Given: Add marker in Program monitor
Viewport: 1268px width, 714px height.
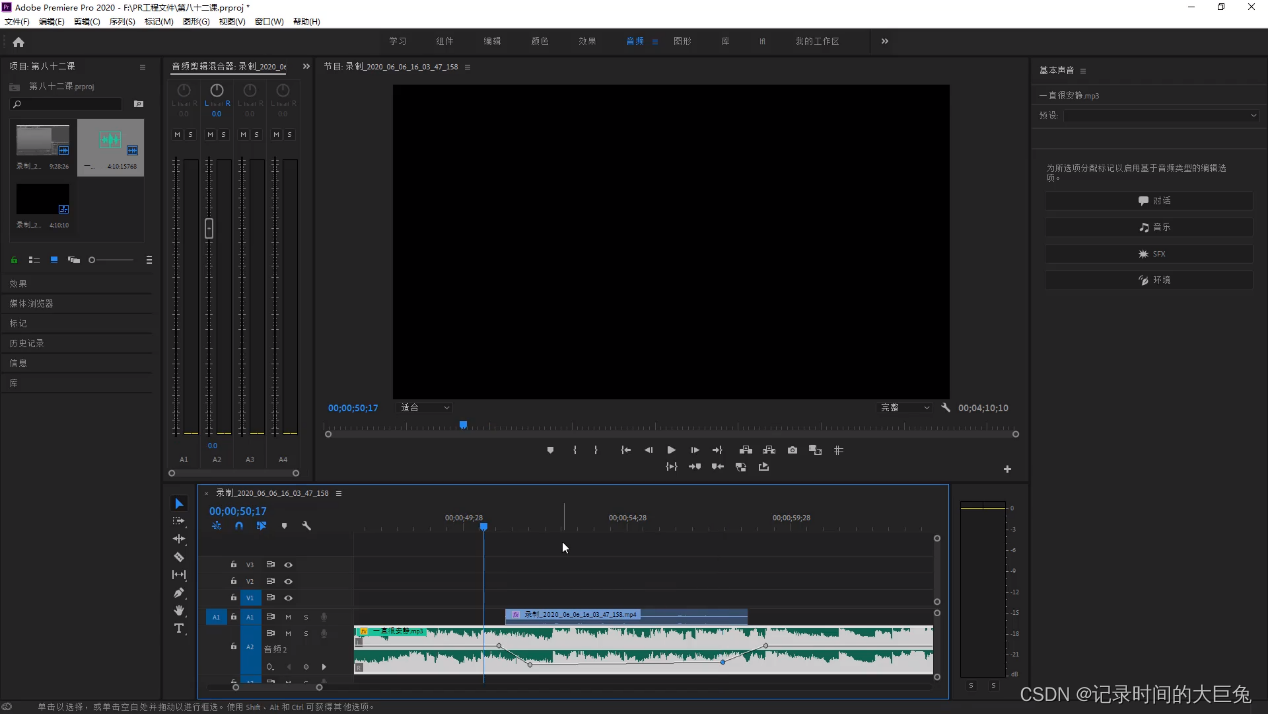Looking at the screenshot, I should (x=550, y=450).
